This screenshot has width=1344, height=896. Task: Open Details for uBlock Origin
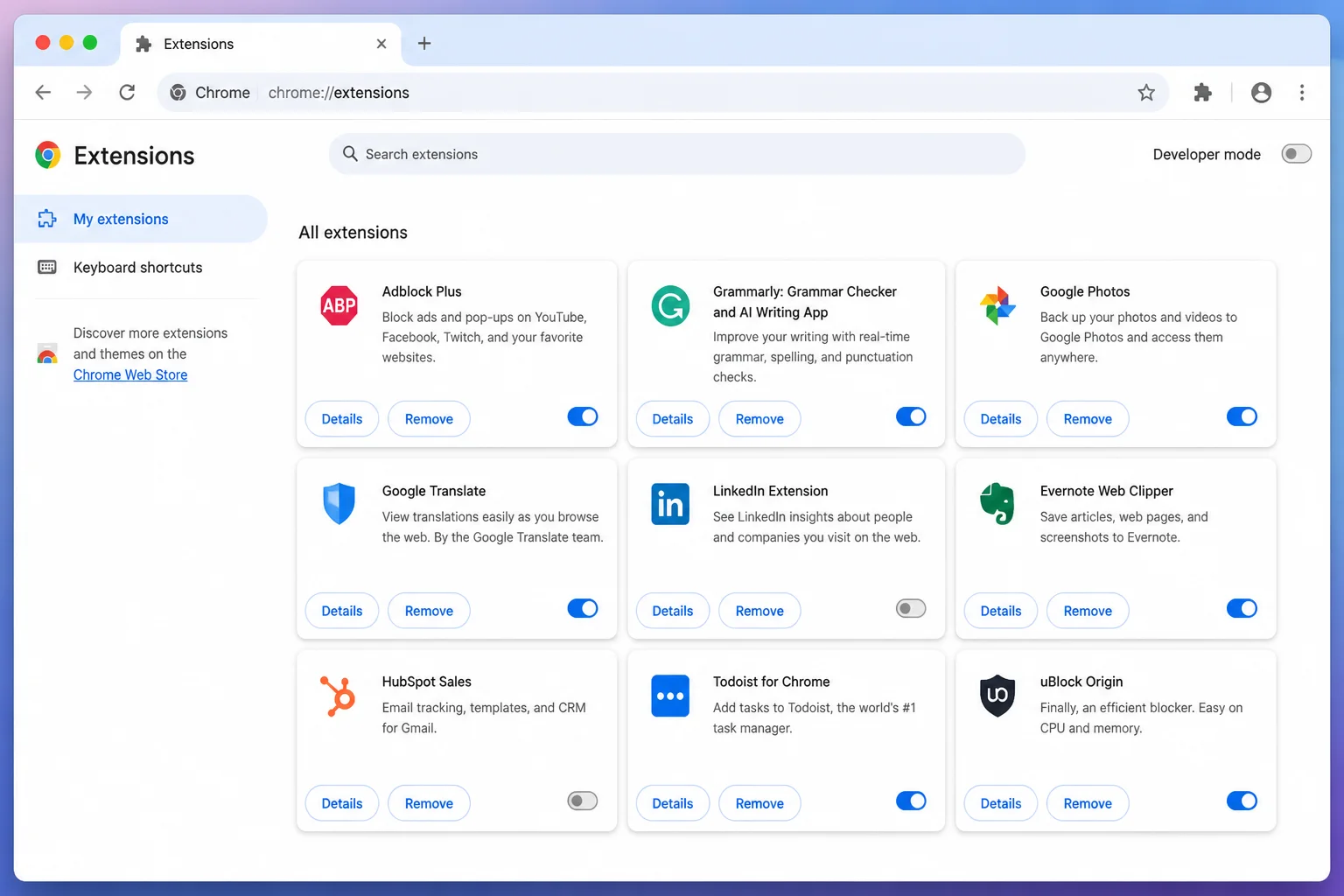click(x=1001, y=803)
